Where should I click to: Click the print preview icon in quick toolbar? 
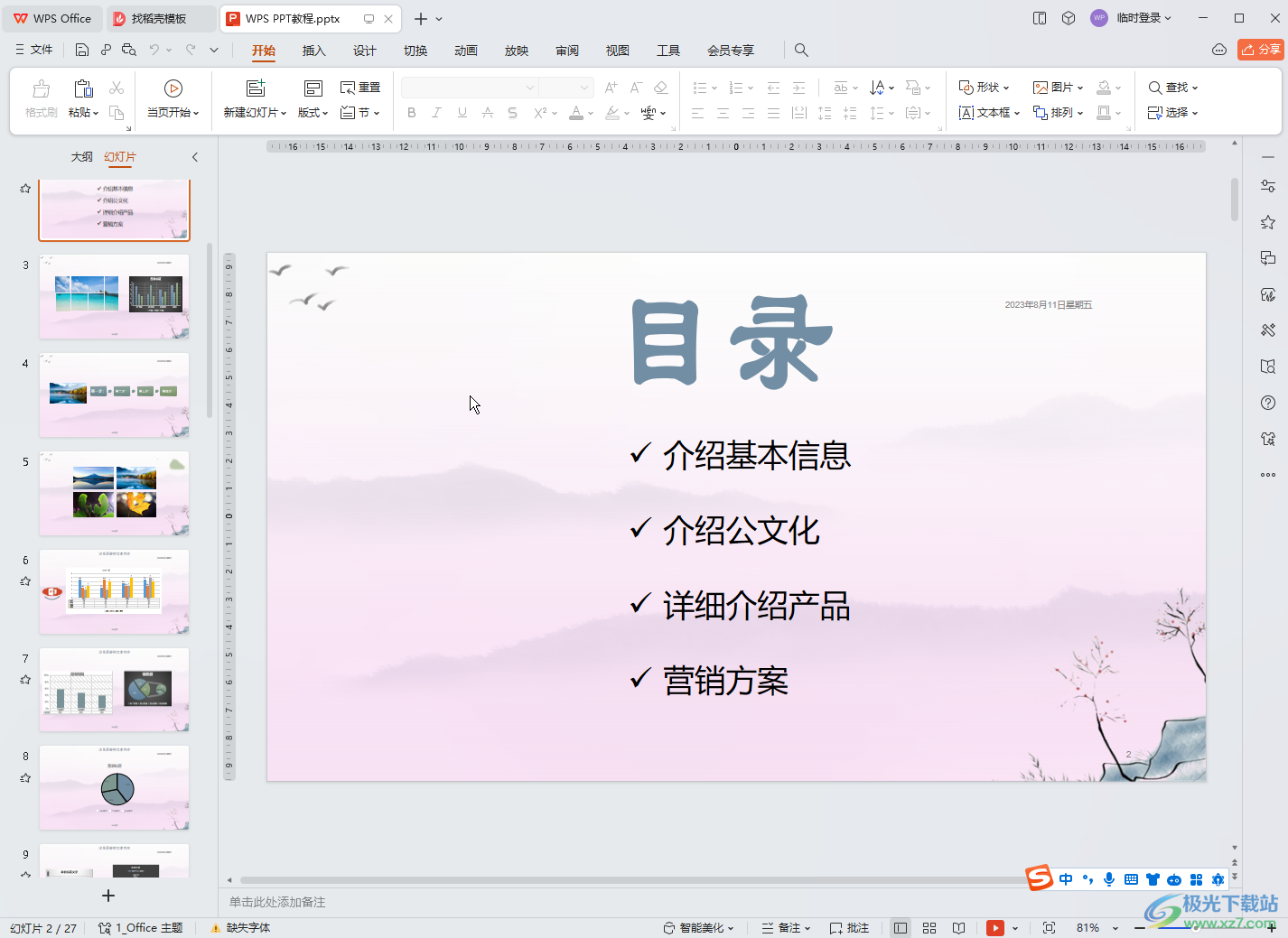tap(129, 50)
